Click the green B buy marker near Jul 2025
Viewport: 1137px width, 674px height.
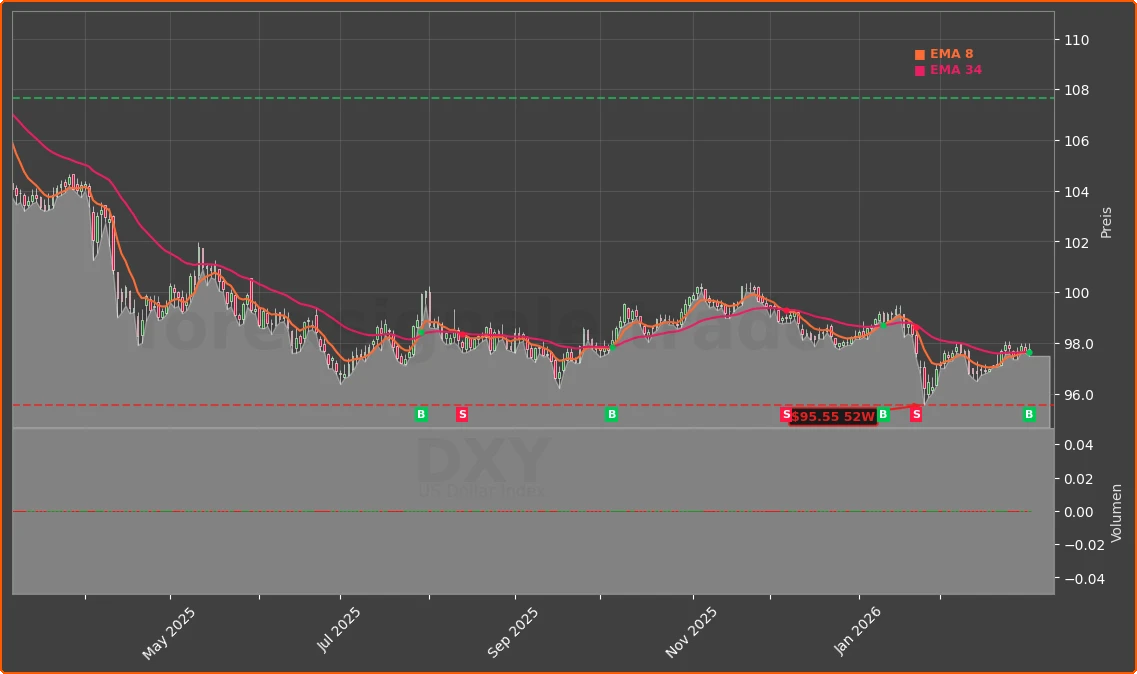click(421, 414)
